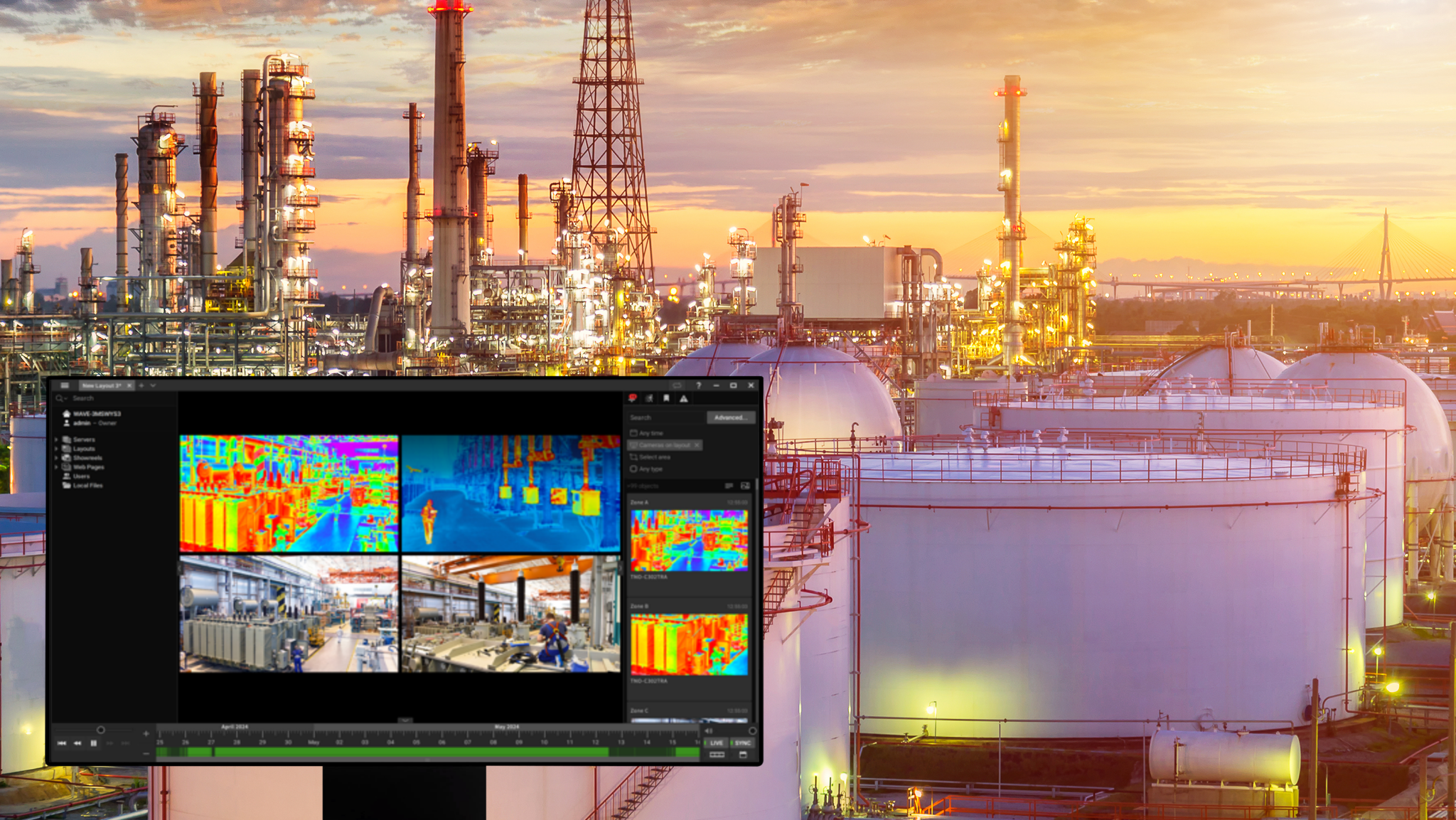
Task: Open the Notifications panel
Action: point(631,398)
